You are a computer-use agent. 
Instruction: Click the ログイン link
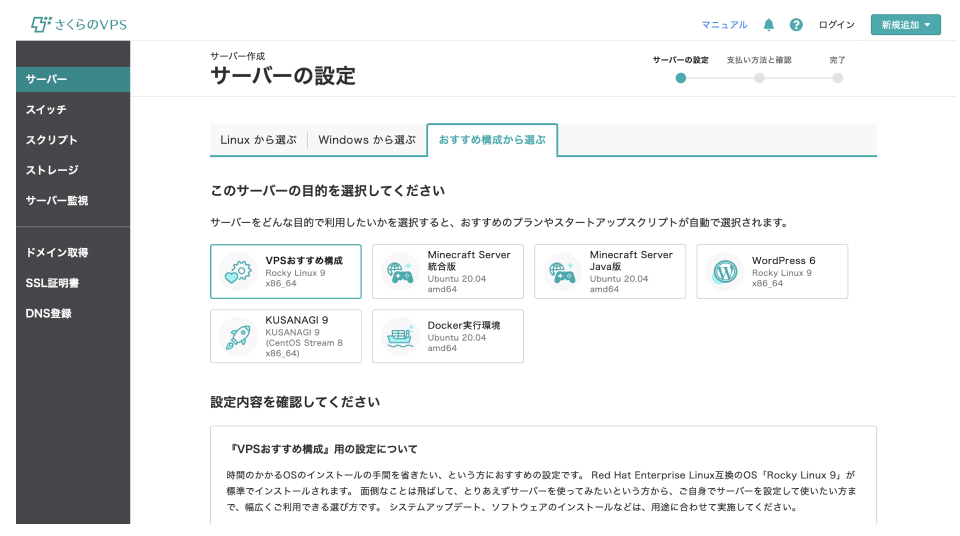836,25
